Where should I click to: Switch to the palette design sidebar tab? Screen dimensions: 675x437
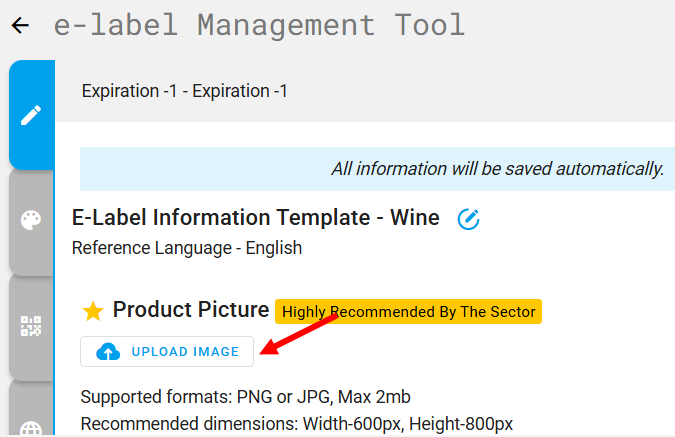pos(31,220)
